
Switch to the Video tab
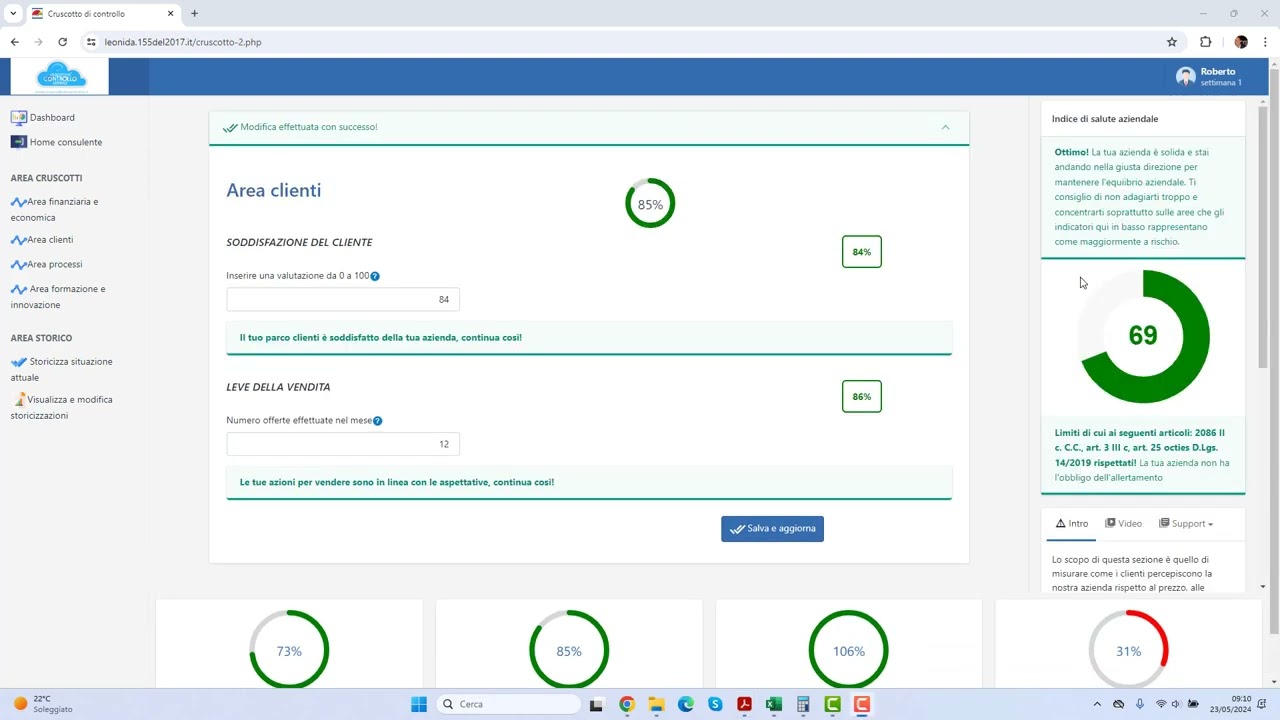point(1123,524)
